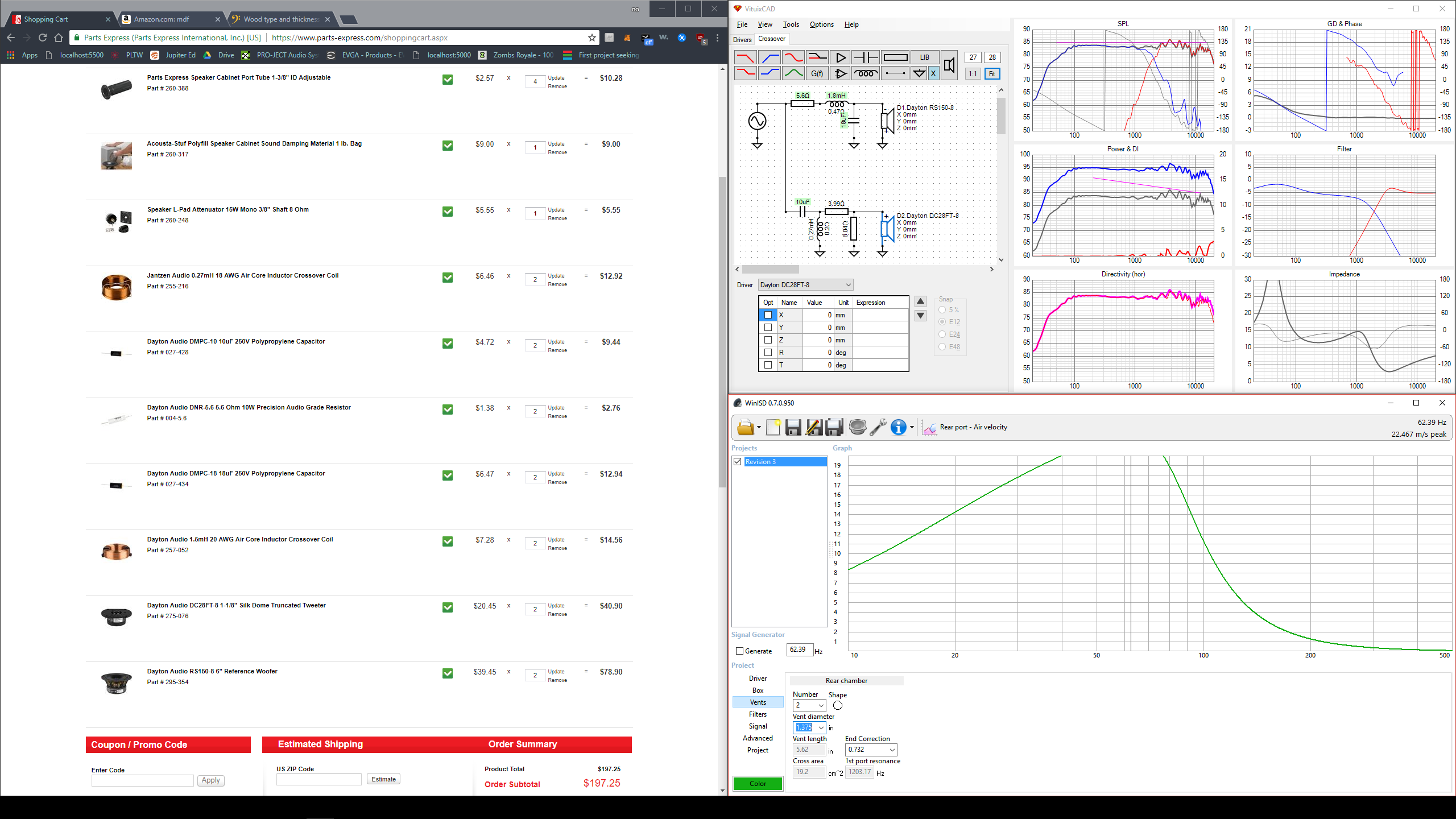Image resolution: width=1456 pixels, height=819 pixels.
Task: Click the signal generator frequency field
Action: coord(799,650)
